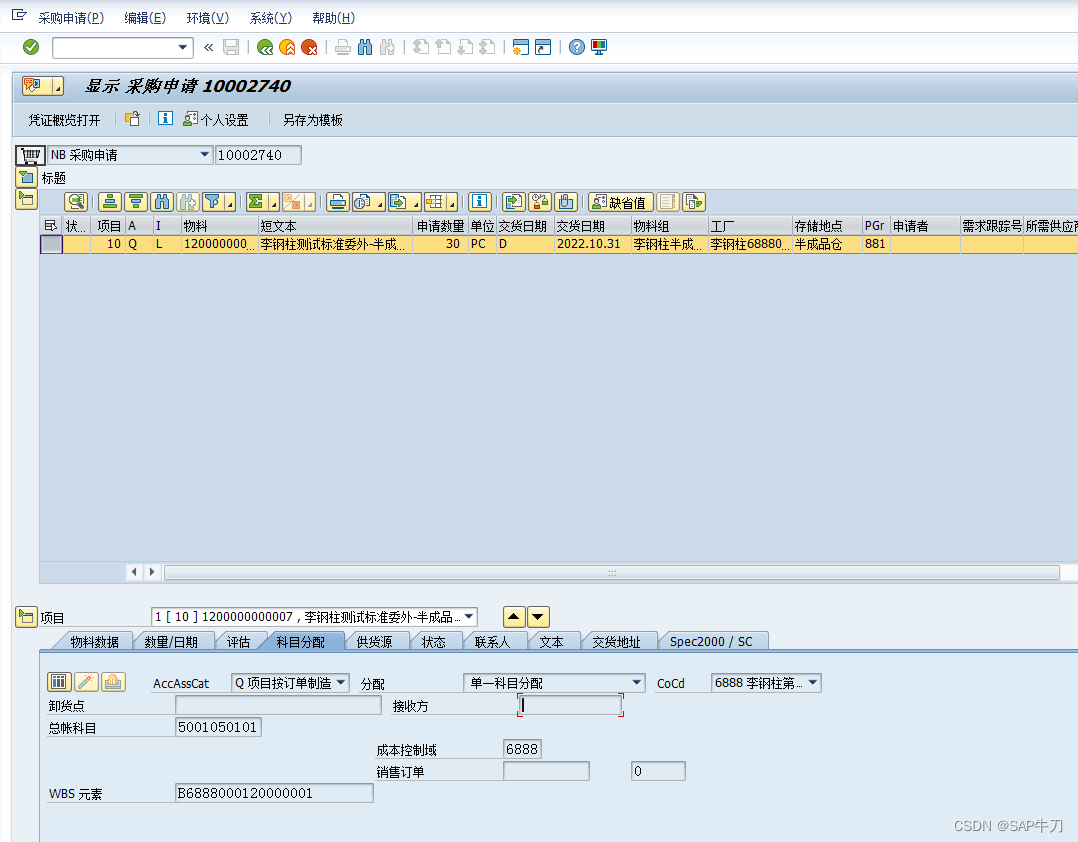Click the Sort descending icon in grid toolbar
Viewport: 1078px width, 842px height.
[136, 202]
